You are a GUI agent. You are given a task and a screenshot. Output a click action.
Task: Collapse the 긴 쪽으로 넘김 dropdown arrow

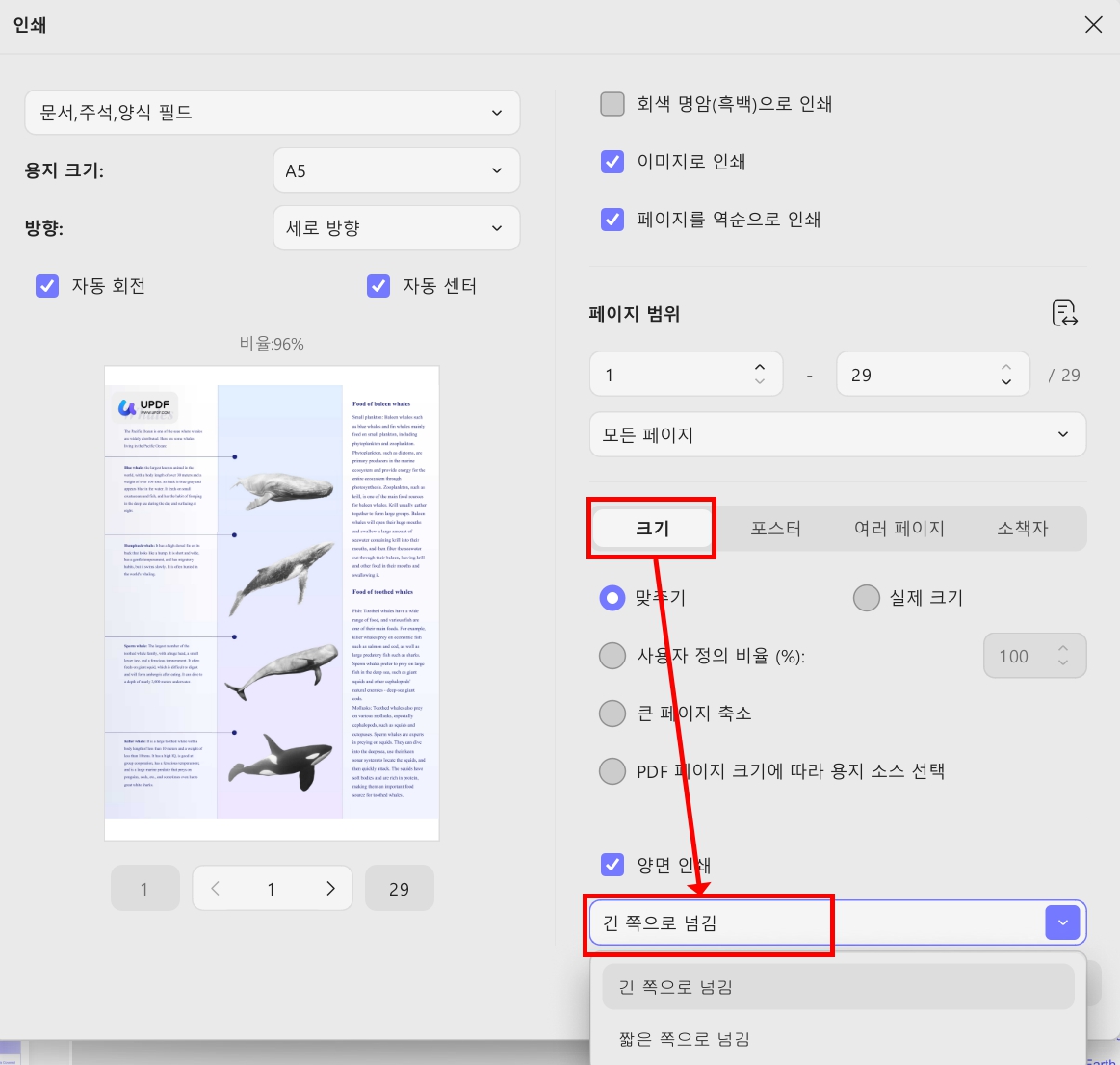point(1062,922)
